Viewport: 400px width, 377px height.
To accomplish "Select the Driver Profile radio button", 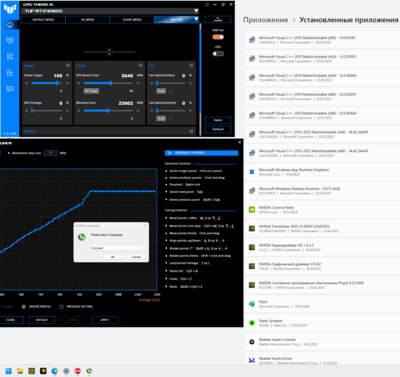I will pos(24,306).
